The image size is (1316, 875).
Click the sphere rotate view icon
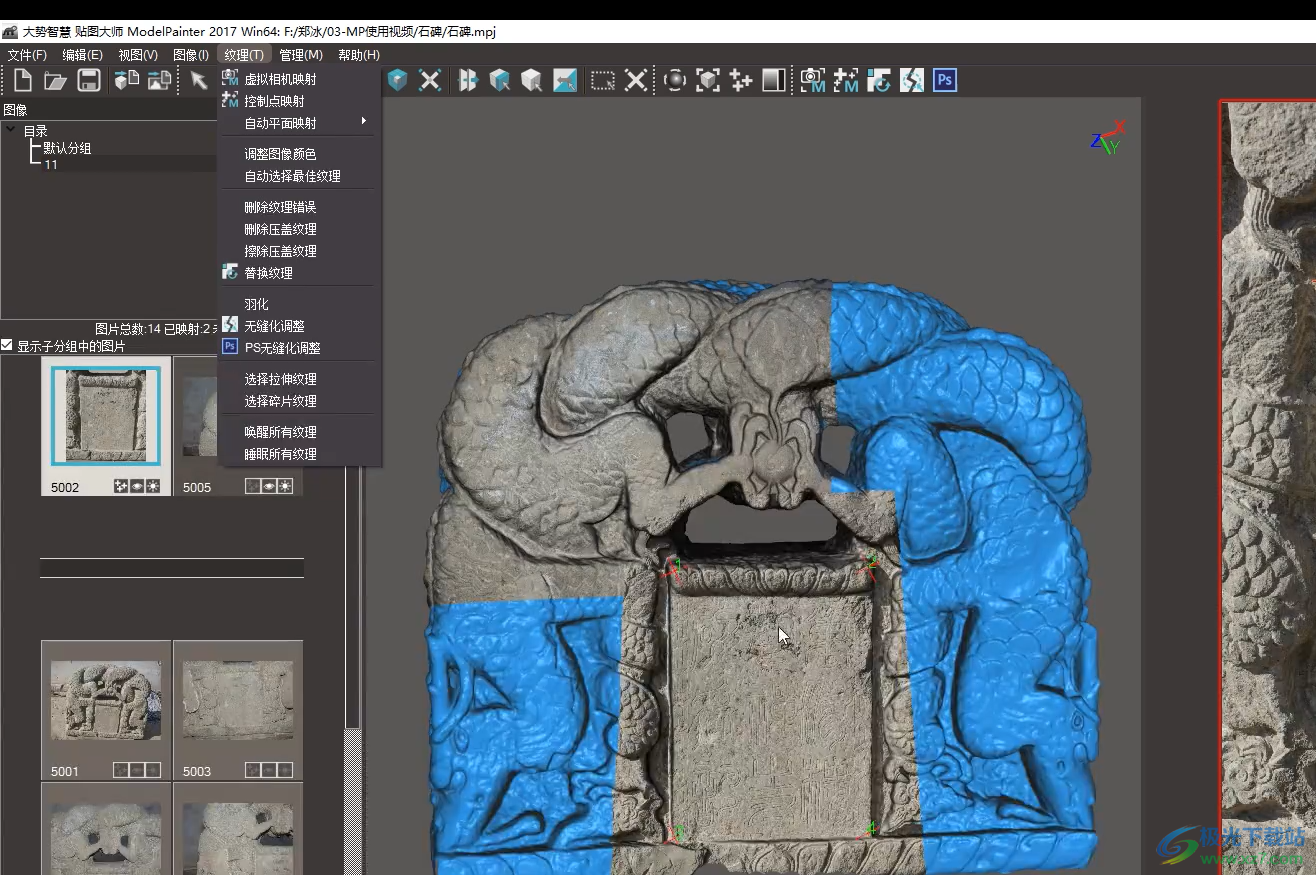coord(675,80)
